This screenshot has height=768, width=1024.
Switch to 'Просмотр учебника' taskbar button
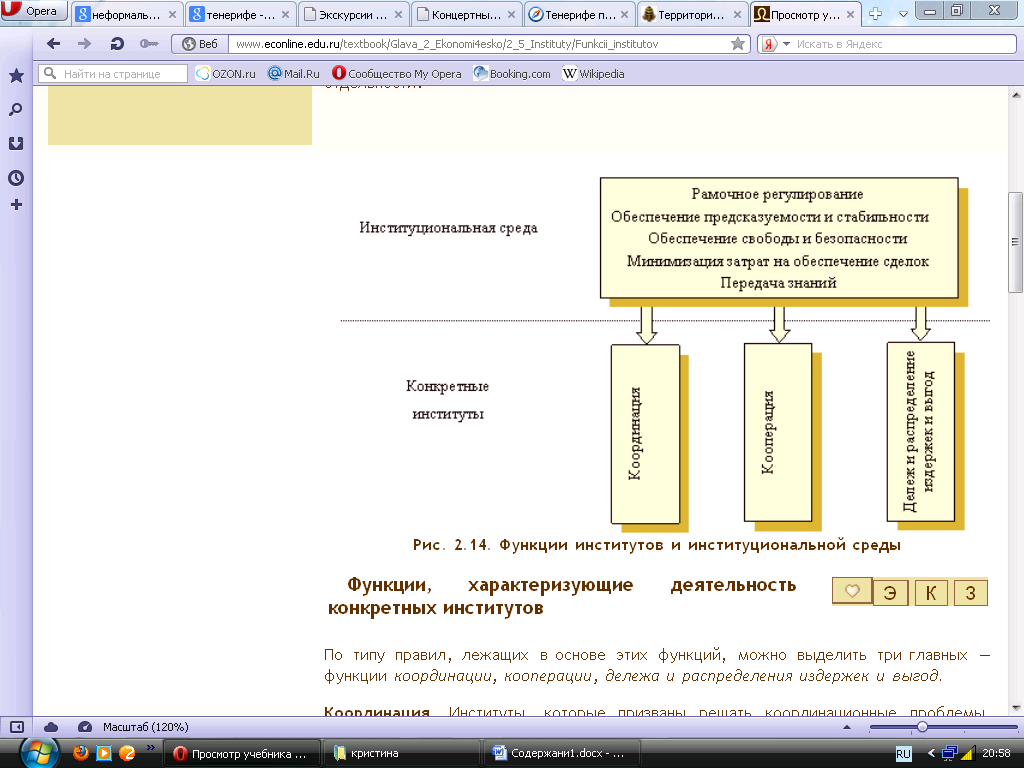[241, 754]
